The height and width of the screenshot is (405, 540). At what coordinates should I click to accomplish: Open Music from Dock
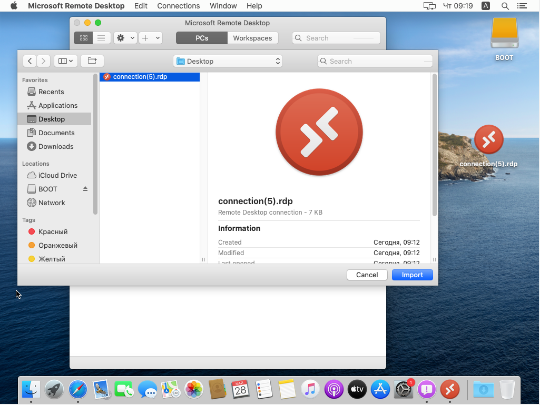click(x=310, y=390)
